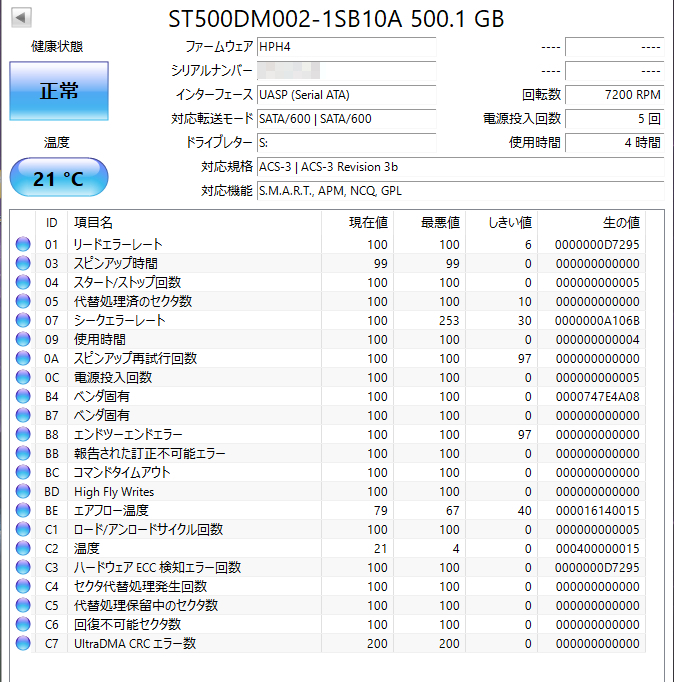Screen dimensions: 674x682
Task: Click the status orb for 回復不可能セクタ数
Action: pyautogui.click(x=23, y=624)
